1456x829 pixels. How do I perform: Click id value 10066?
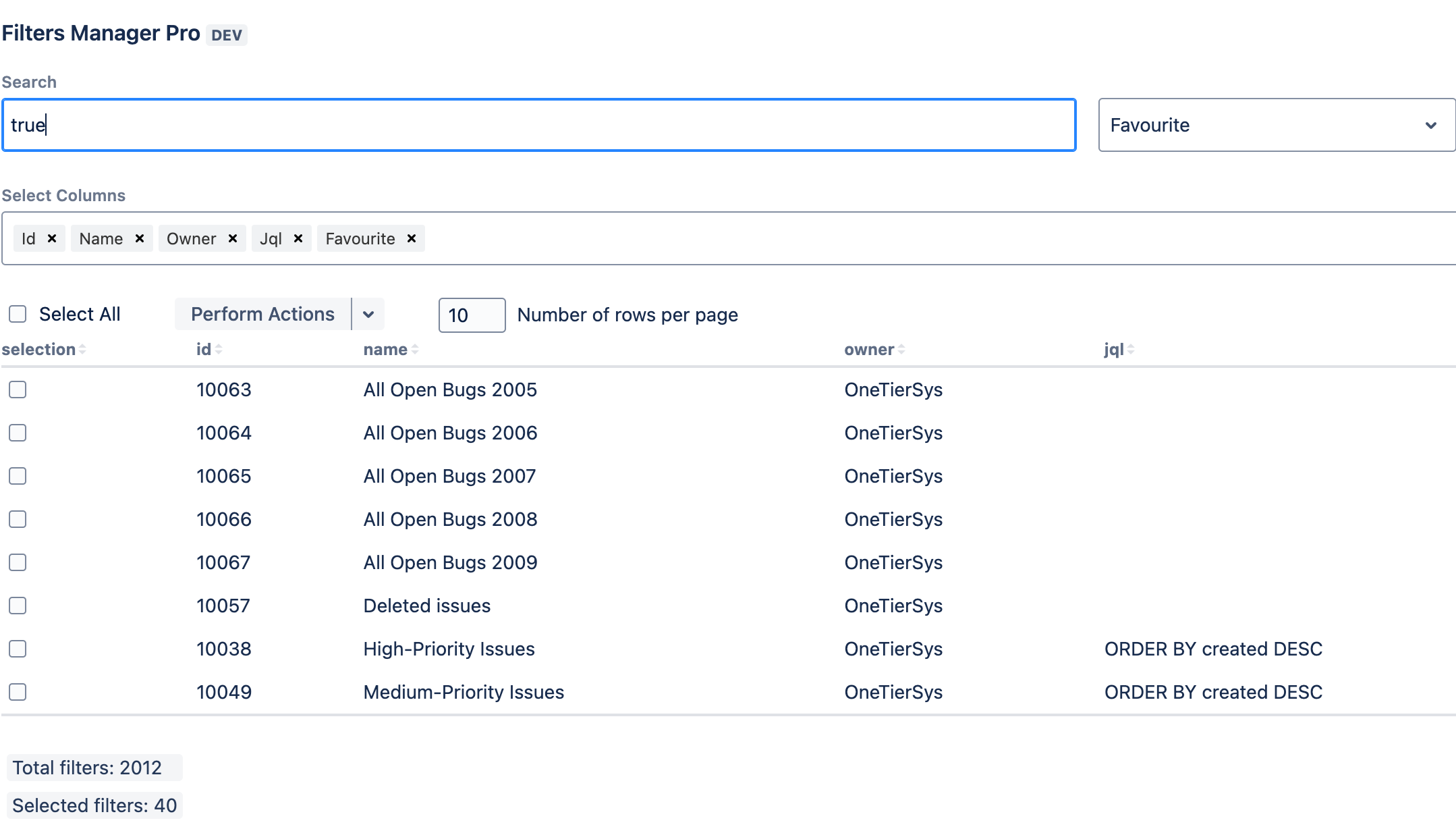(x=224, y=519)
